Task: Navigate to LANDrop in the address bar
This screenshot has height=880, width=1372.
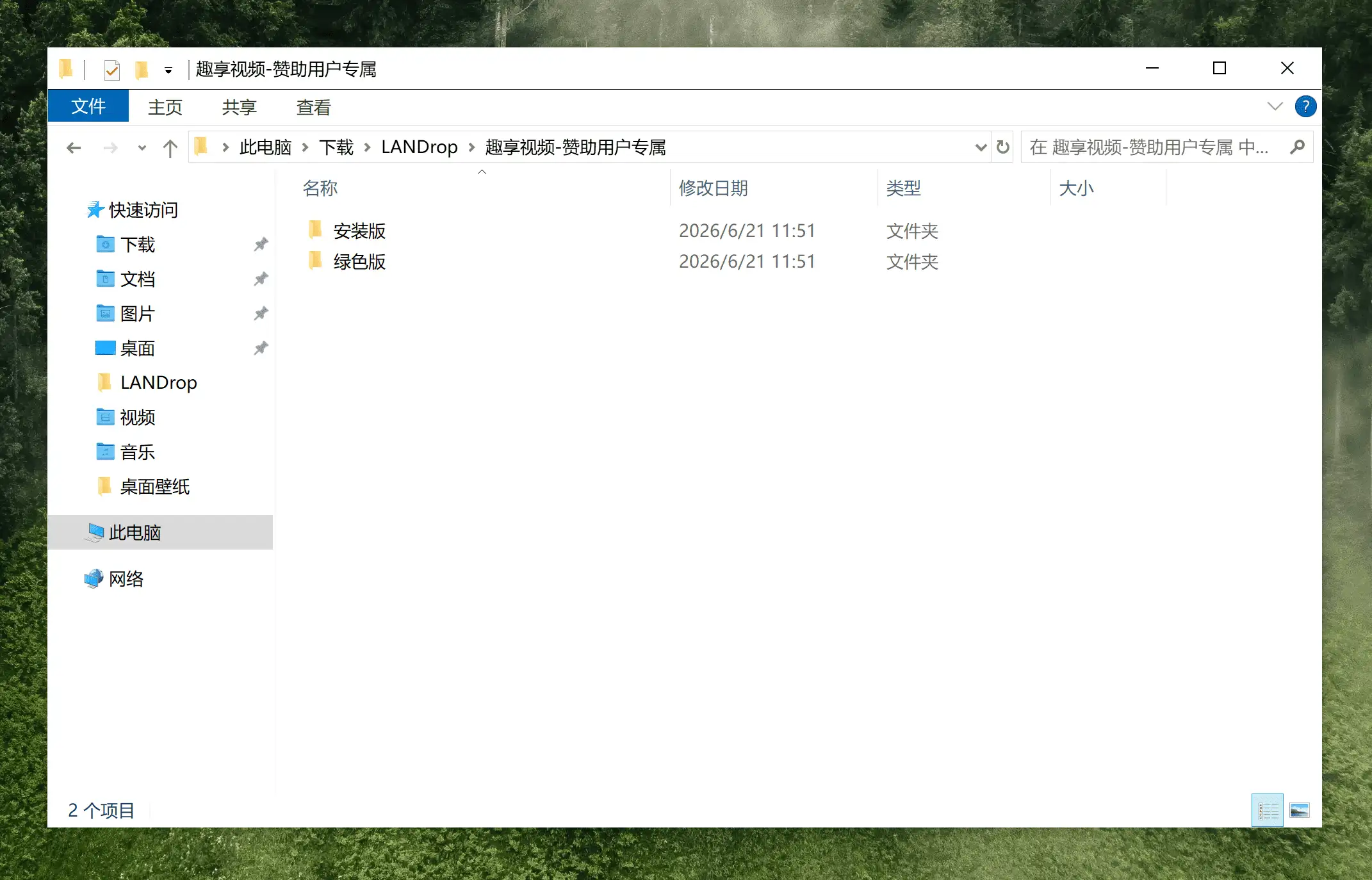Action: coord(420,147)
